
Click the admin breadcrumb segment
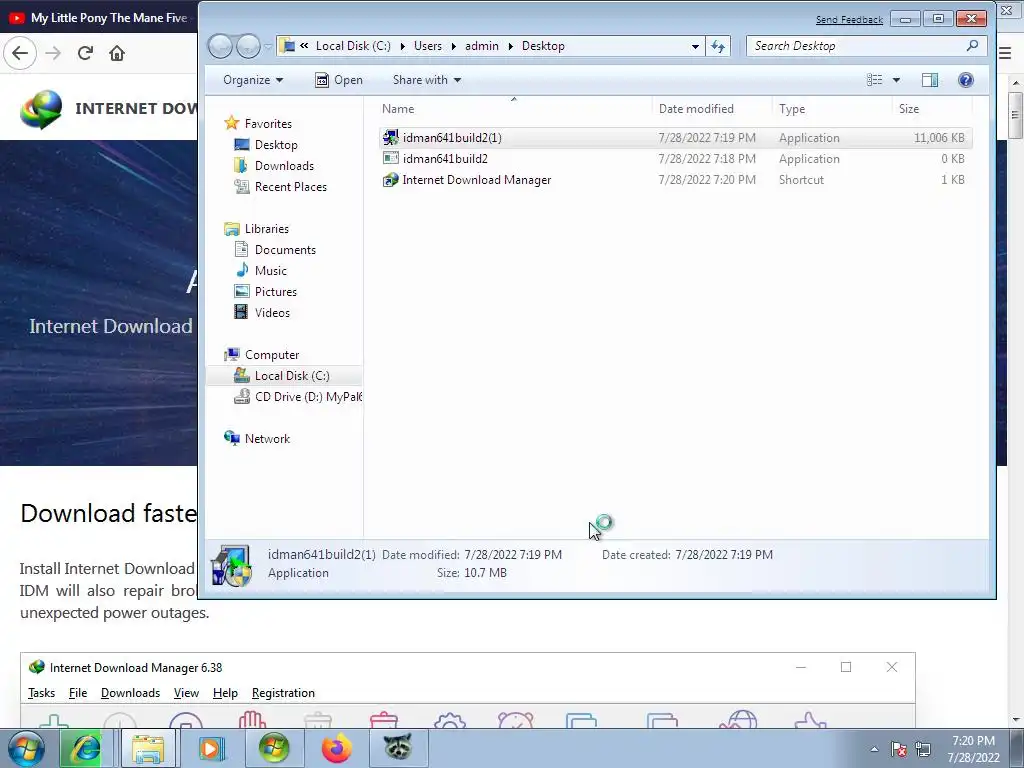pyautogui.click(x=481, y=46)
